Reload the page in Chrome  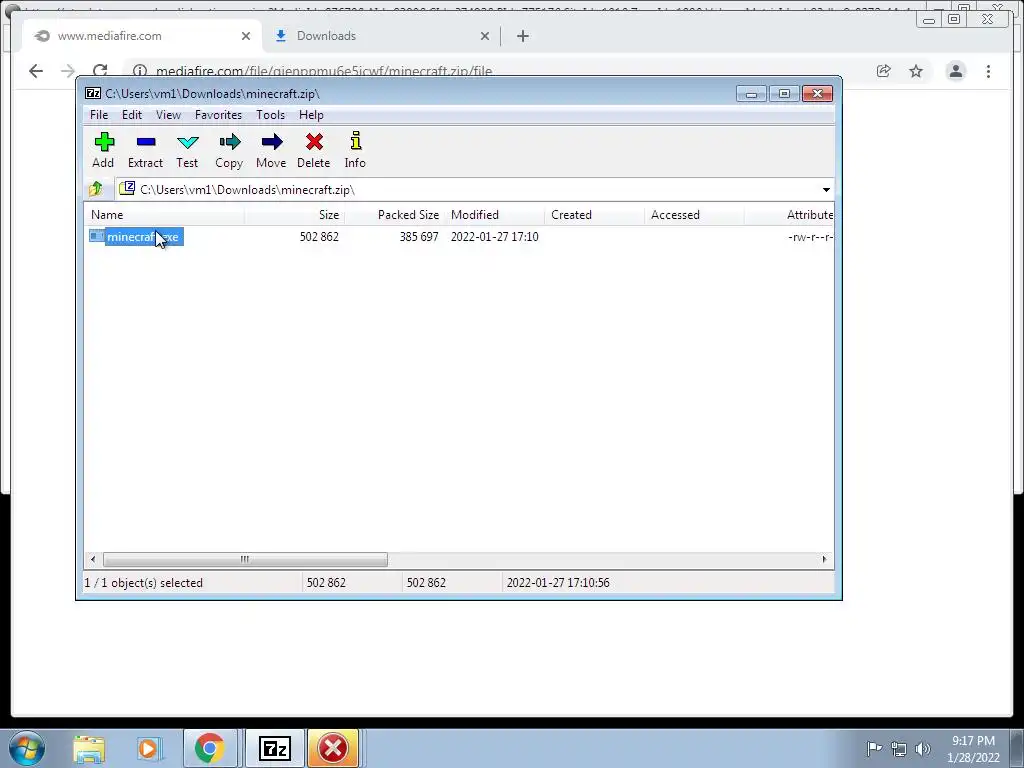100,71
